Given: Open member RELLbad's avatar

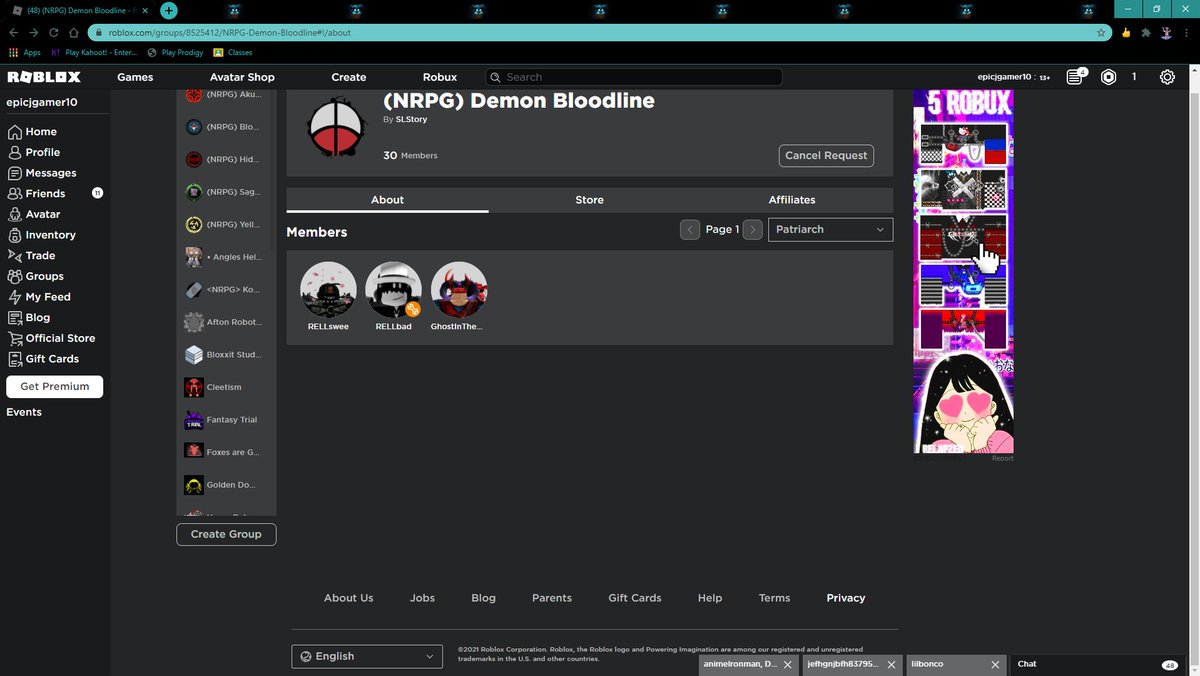Looking at the screenshot, I should click(394, 290).
